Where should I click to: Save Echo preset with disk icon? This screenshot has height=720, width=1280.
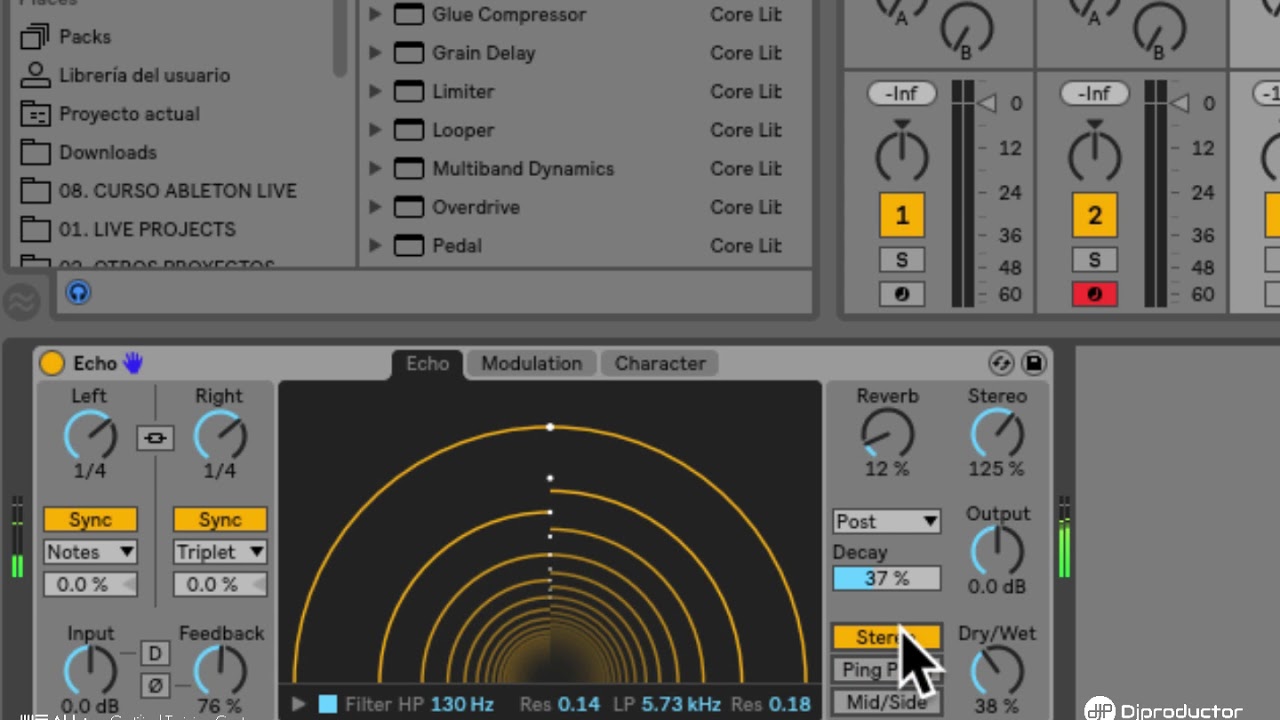click(x=1034, y=363)
